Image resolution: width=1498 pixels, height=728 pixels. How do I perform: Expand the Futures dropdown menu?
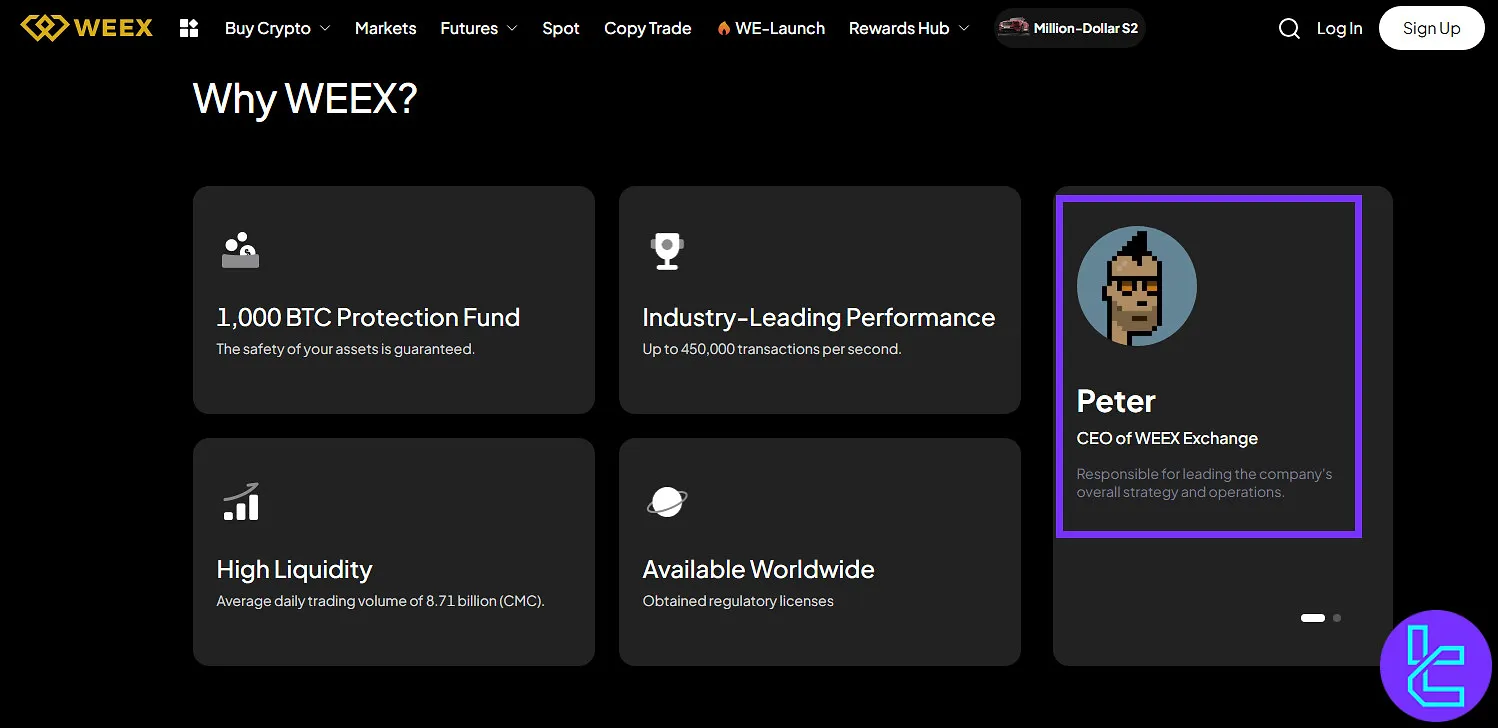(479, 28)
